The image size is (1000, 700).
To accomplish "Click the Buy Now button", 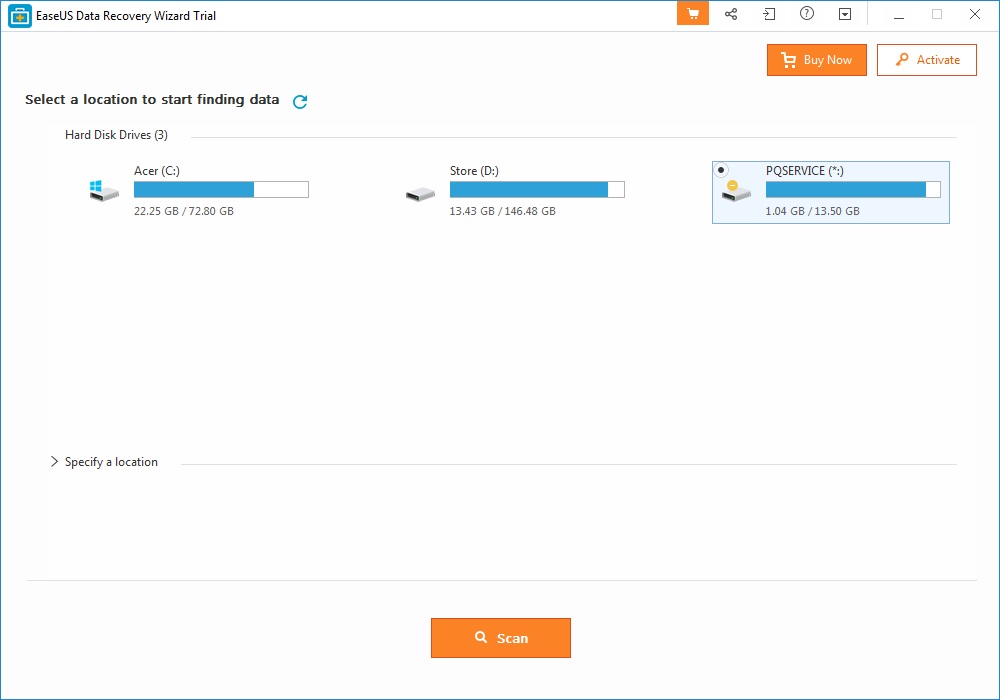I will pos(817,60).
